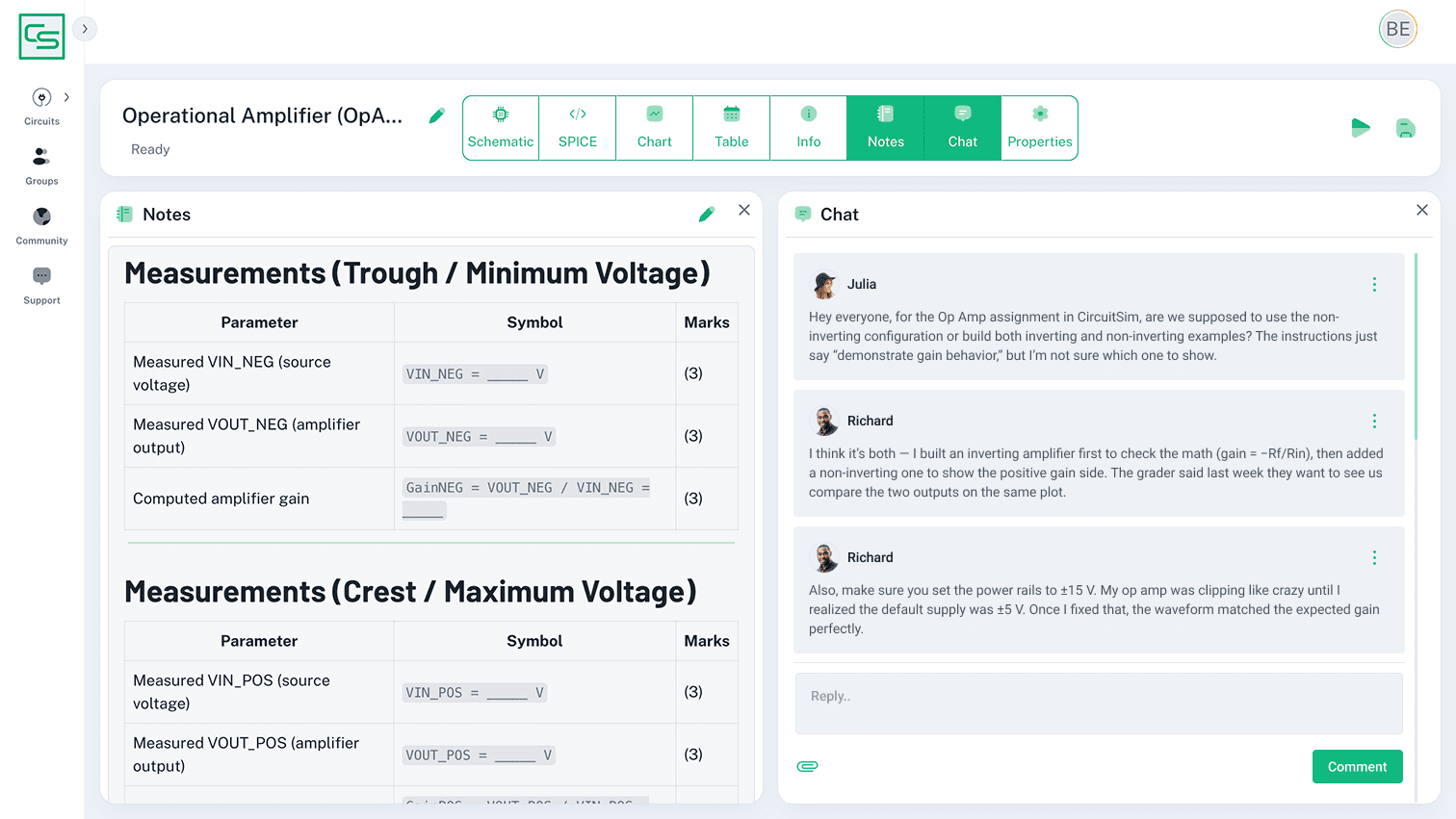This screenshot has height=819, width=1456.
Task: Click Richard's avatar on the first reply
Action: coord(824,421)
